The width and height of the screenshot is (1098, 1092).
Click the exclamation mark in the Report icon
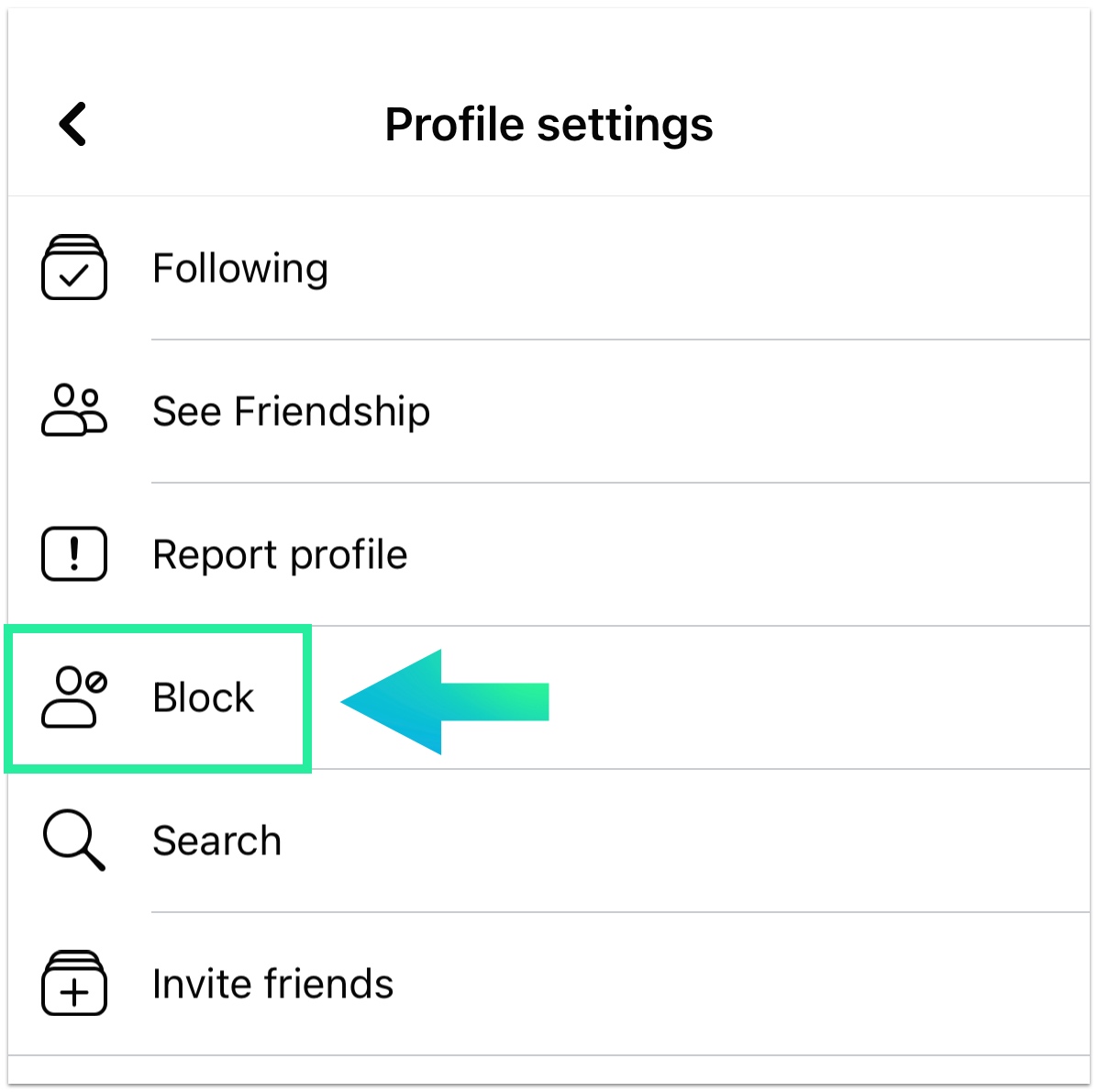74,553
